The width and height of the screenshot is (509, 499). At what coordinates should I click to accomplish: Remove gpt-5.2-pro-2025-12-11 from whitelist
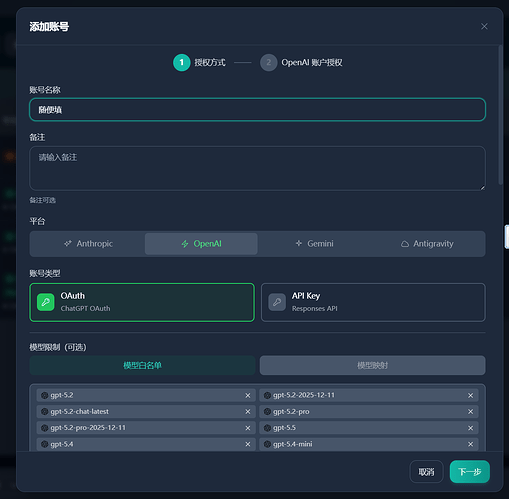(x=248, y=428)
